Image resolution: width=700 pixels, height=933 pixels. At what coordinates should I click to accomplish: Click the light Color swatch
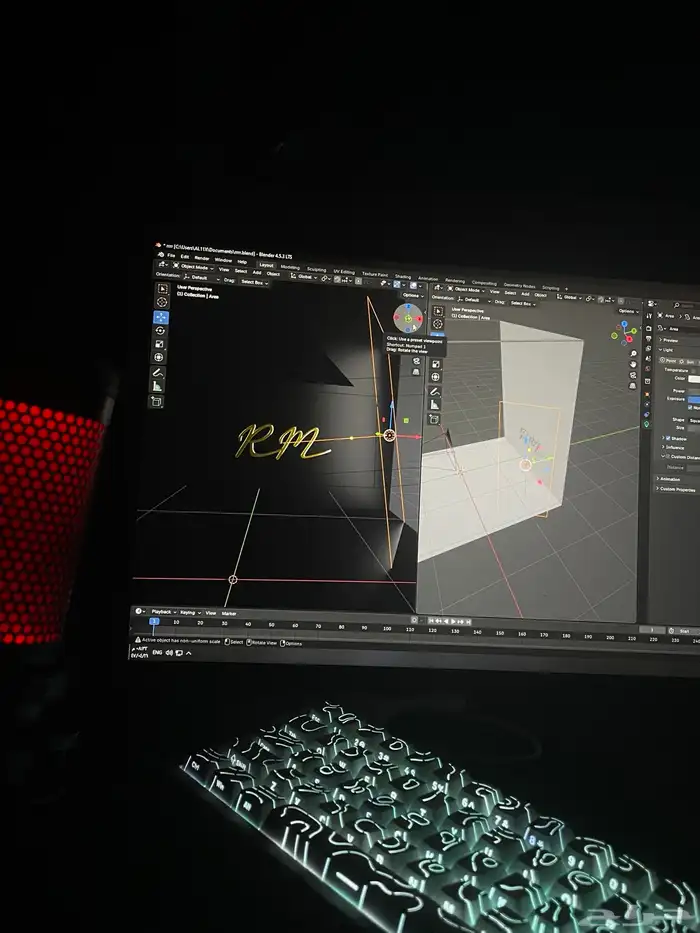[693, 378]
